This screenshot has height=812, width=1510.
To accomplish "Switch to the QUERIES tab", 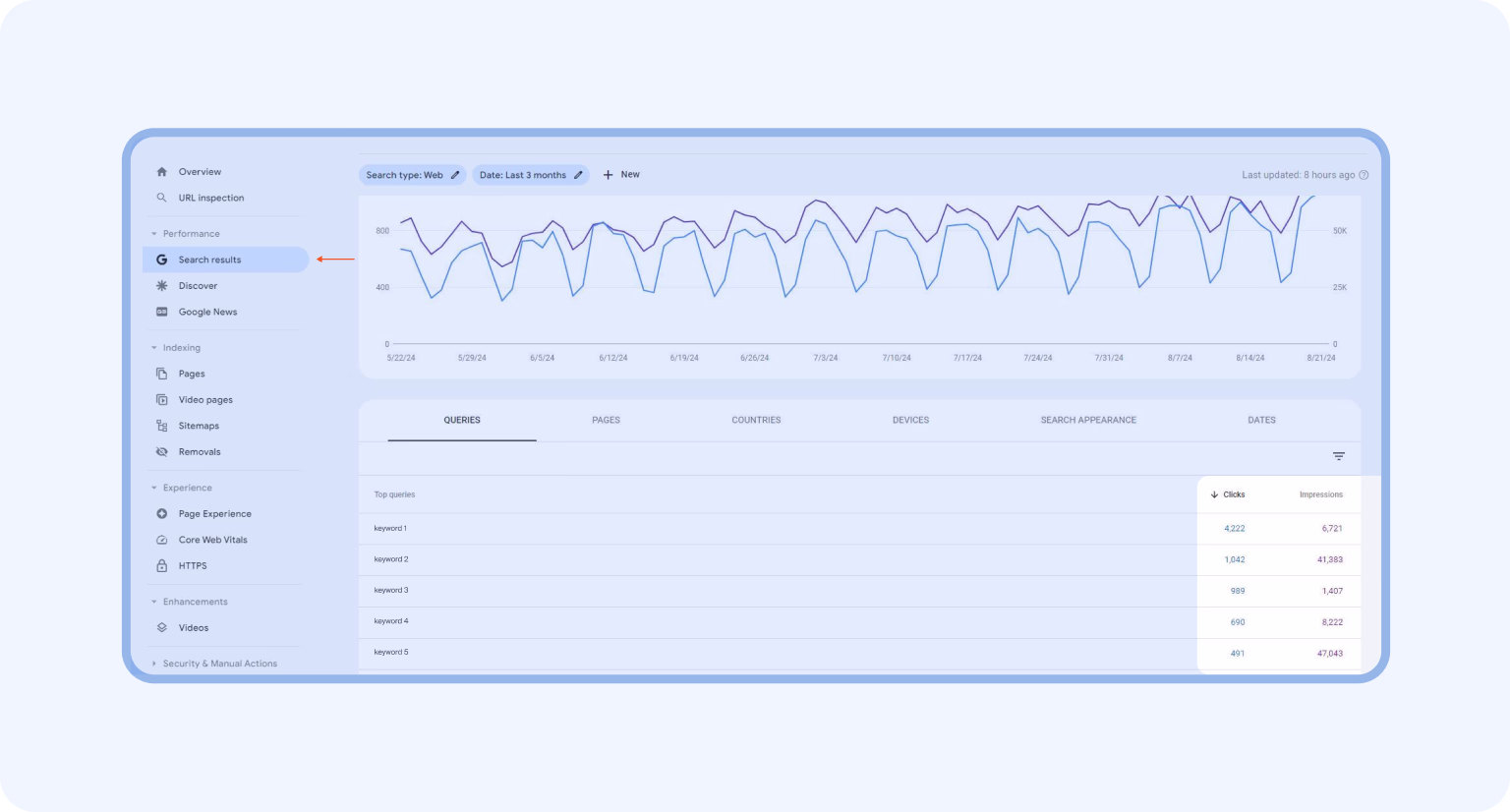I will click(462, 420).
